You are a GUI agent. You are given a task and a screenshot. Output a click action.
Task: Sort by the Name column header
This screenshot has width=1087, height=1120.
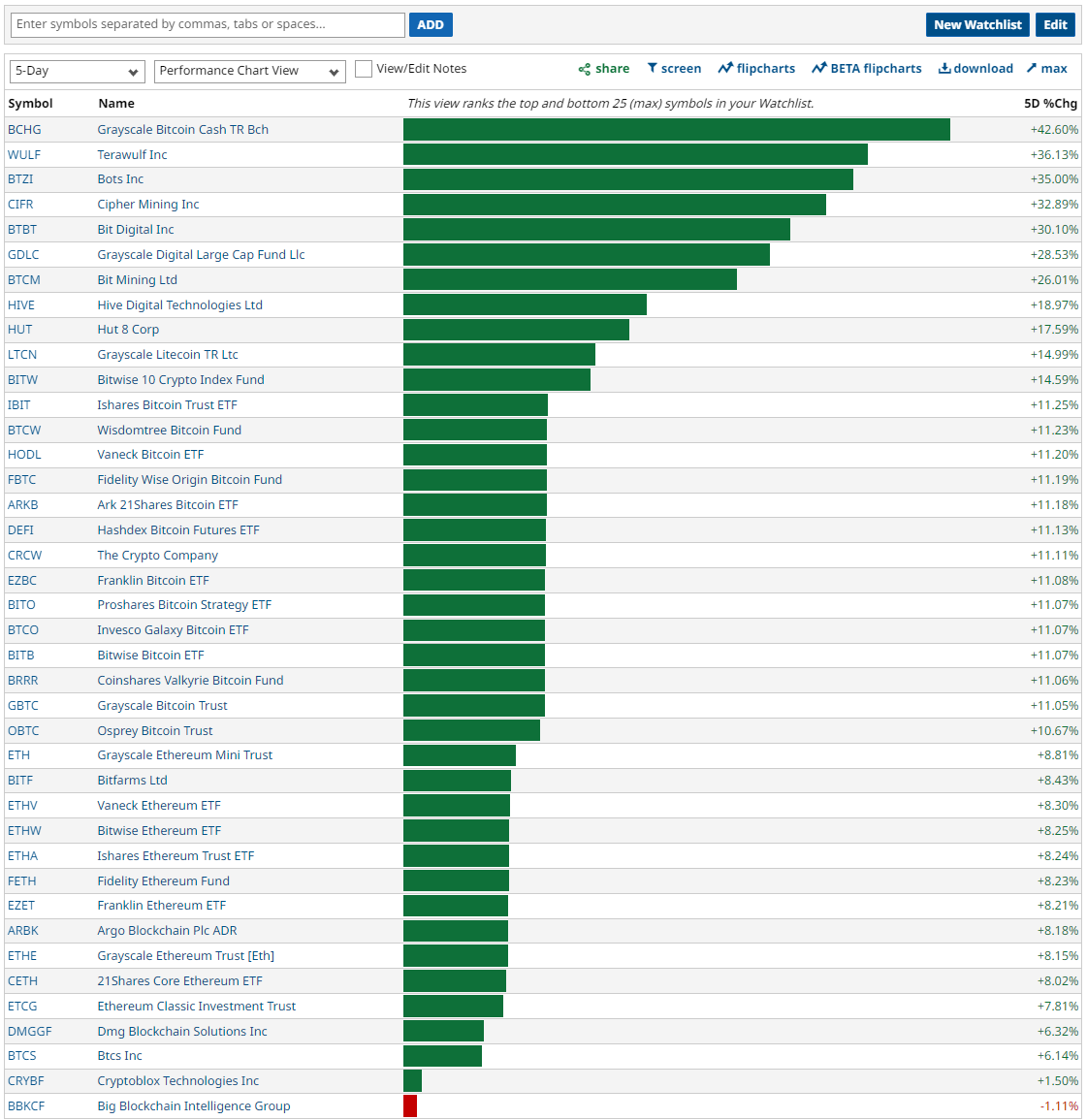[116, 104]
